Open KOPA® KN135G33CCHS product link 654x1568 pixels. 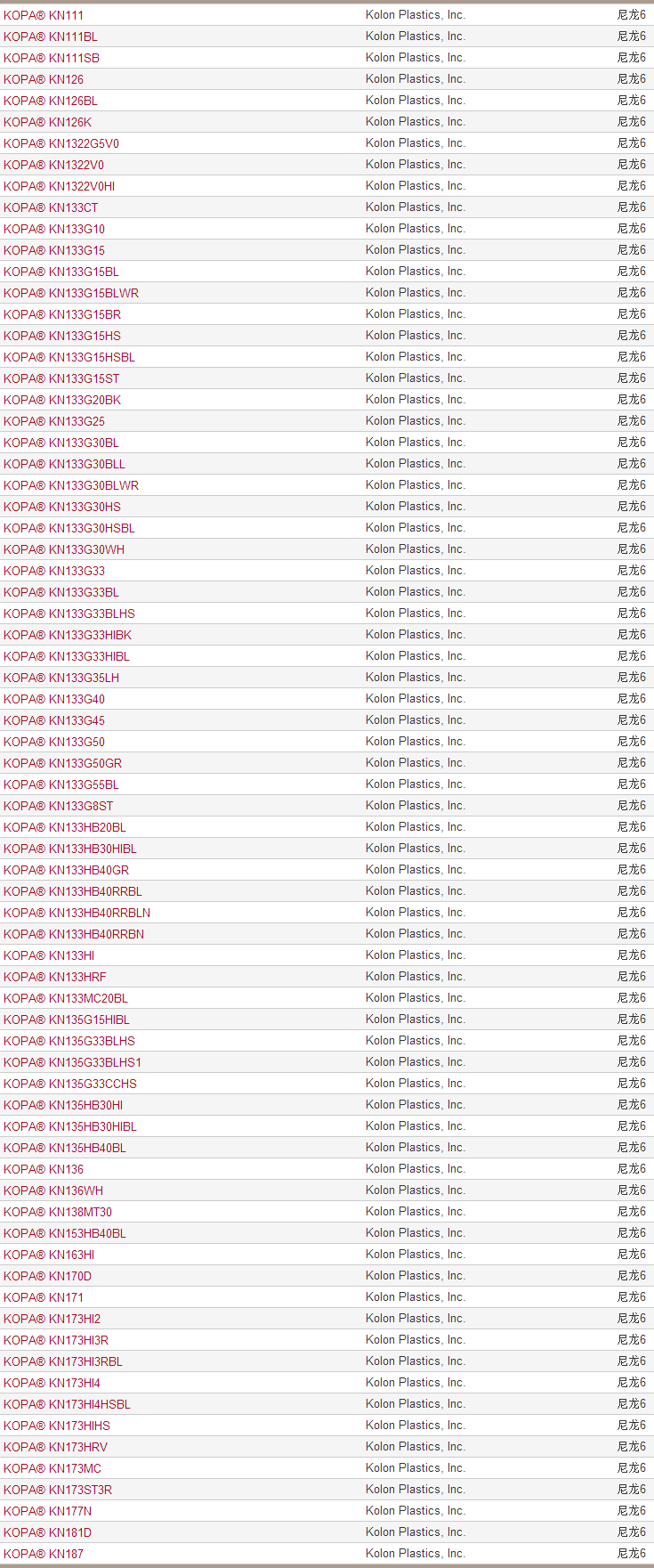pyautogui.click(x=70, y=1084)
